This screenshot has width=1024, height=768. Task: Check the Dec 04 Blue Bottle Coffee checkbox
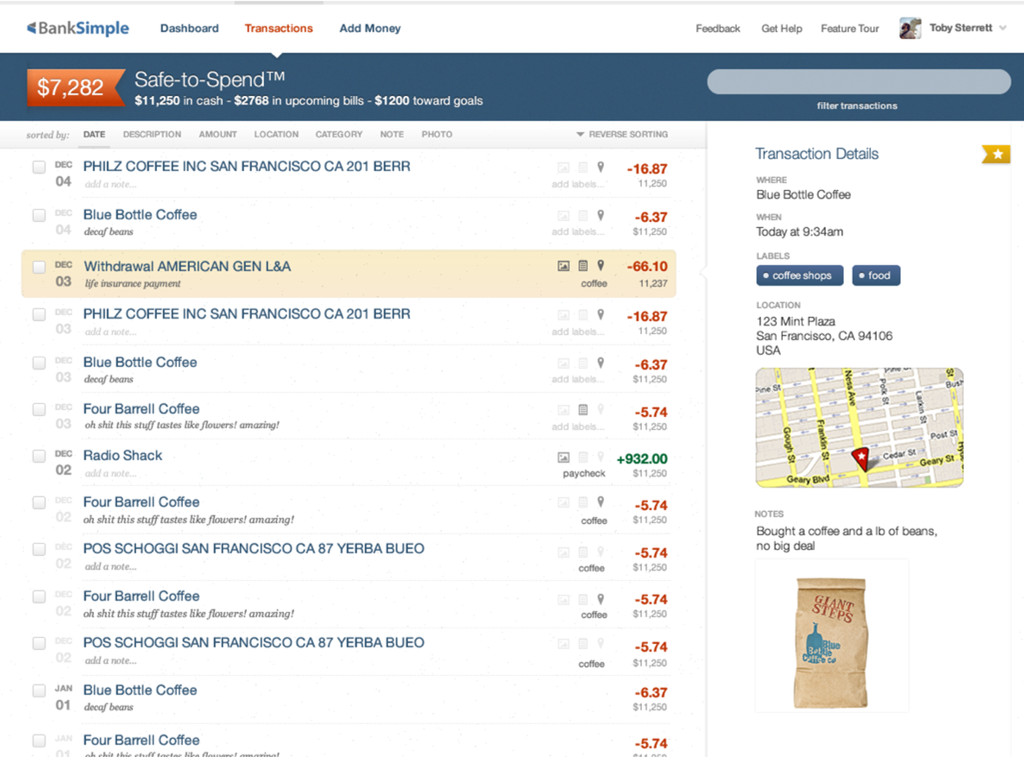point(39,215)
